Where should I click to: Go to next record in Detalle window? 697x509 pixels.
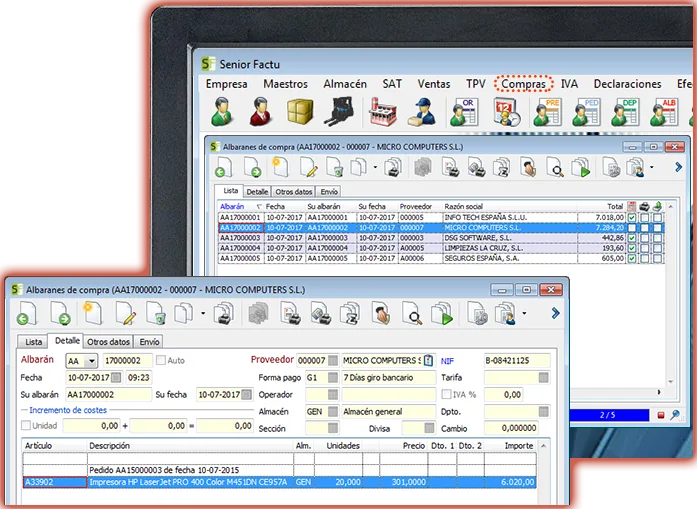pyautogui.click(x=60, y=313)
